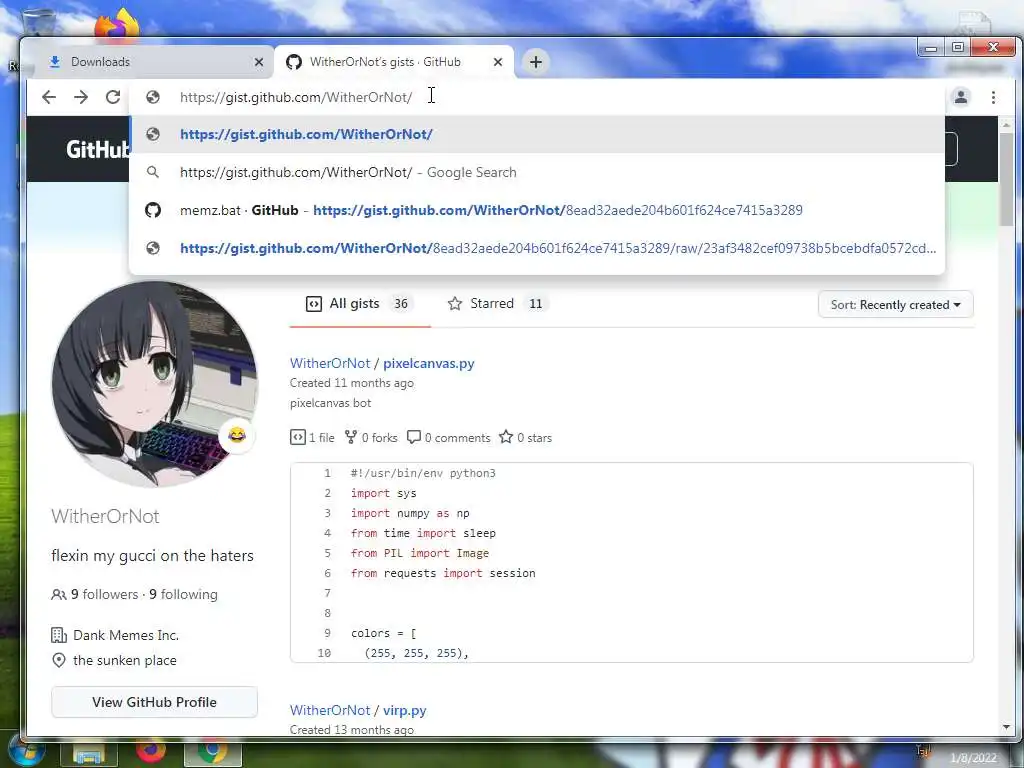Open the WitherOrNot link beside virp.py
This screenshot has height=768, width=1024.
[330, 710]
